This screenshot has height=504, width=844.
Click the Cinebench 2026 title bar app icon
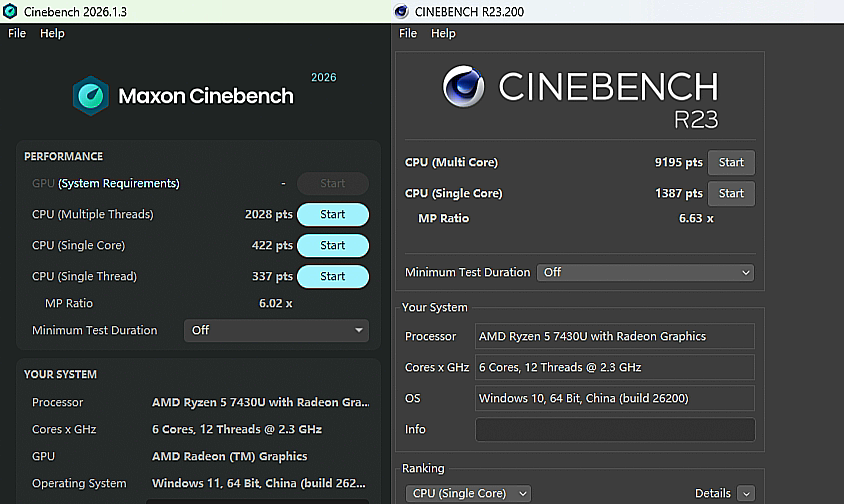[10, 11]
